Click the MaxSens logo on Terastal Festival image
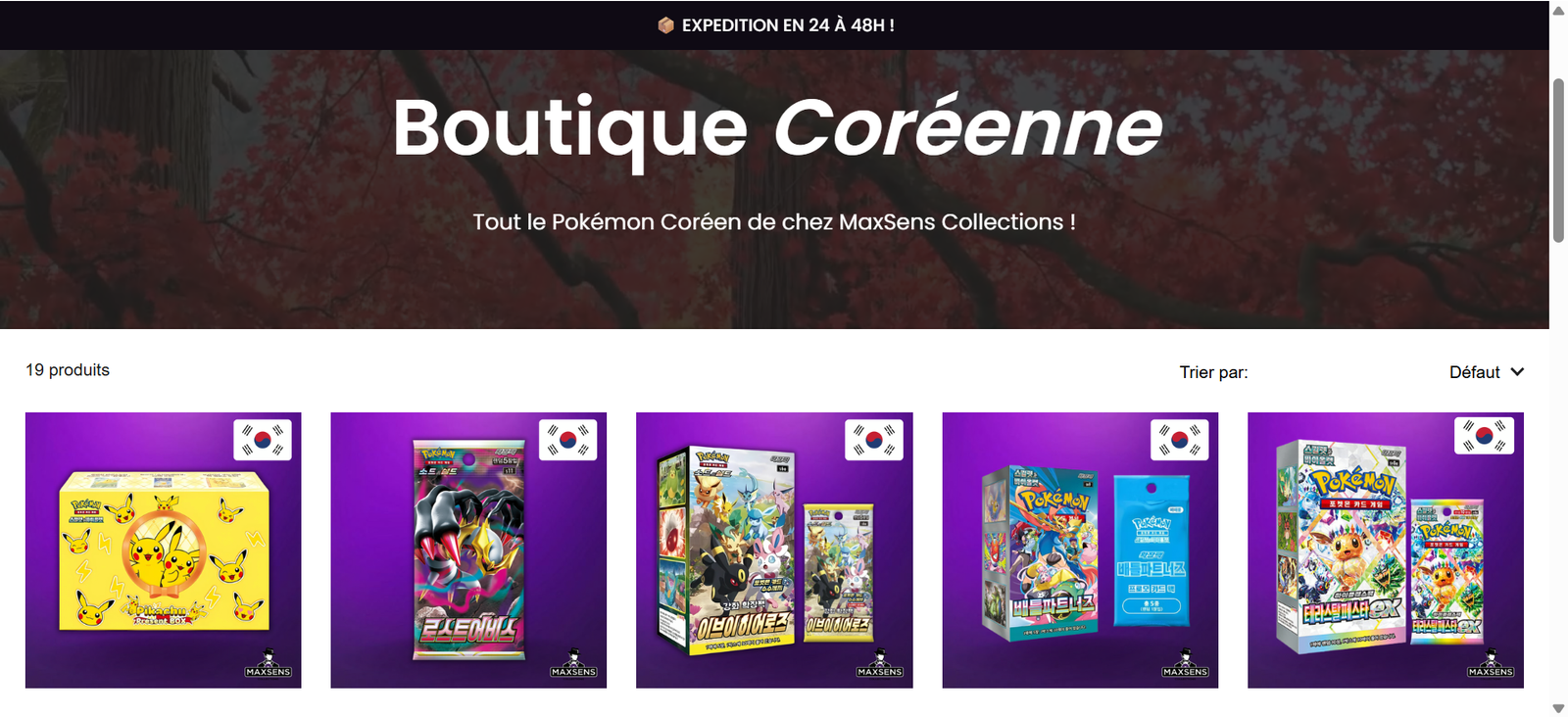1568x717 pixels. [1491, 663]
